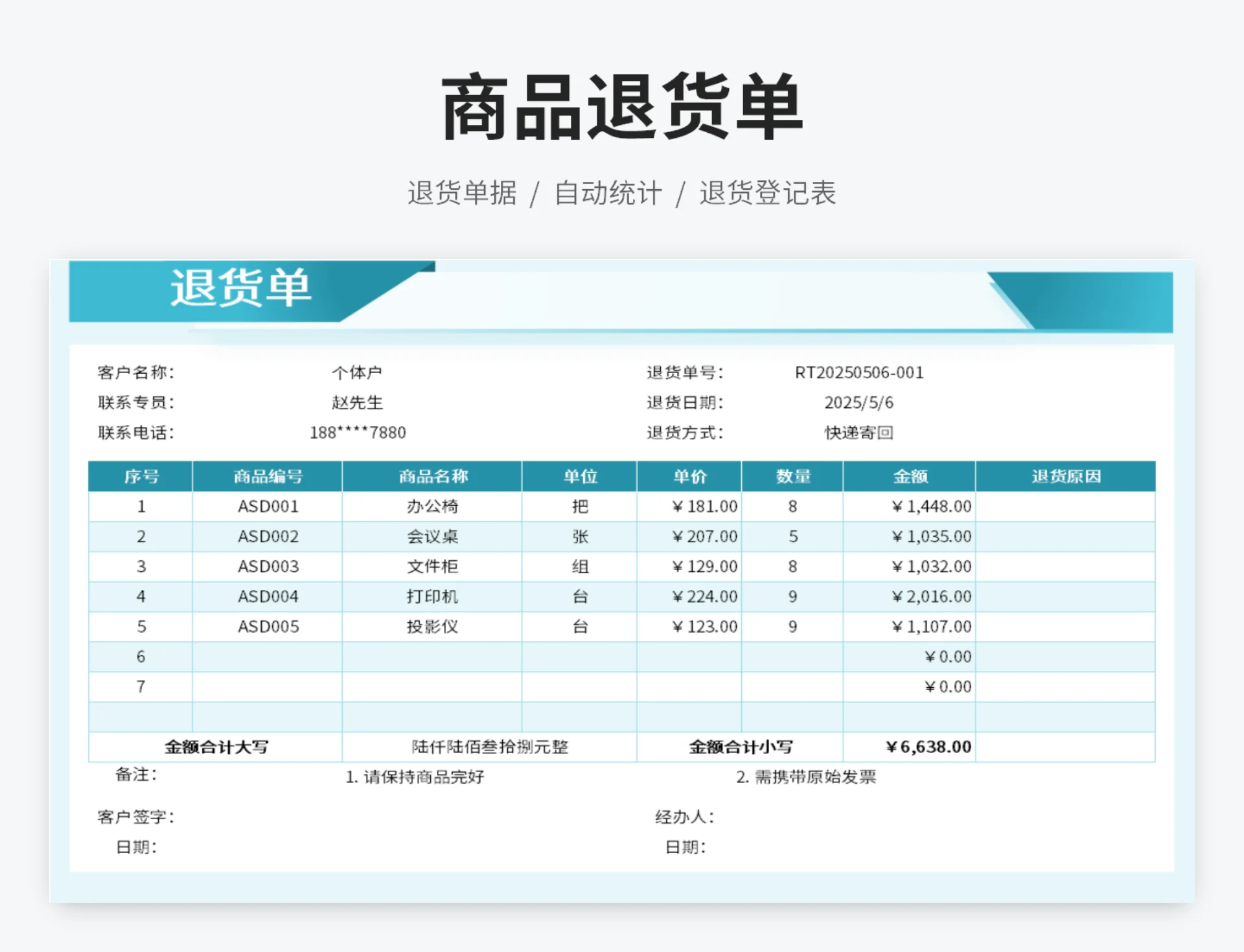Viewport: 1244px width, 952px height.
Task: Select the 金额 column header
Action: (910, 477)
